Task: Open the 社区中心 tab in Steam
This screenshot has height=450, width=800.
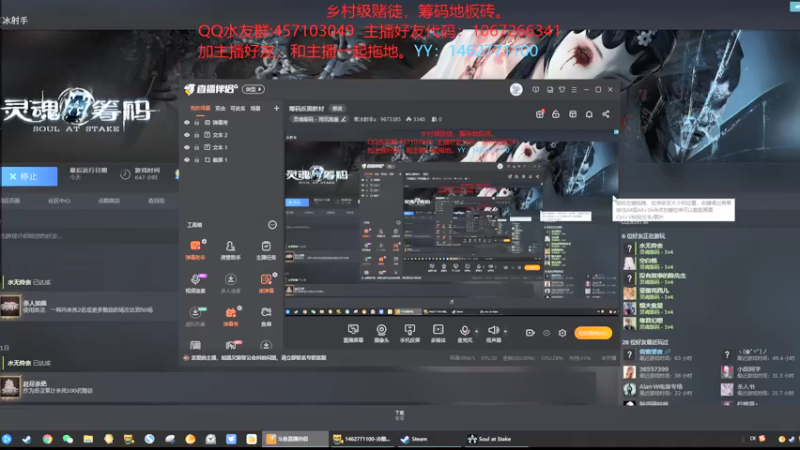Action: [x=59, y=201]
